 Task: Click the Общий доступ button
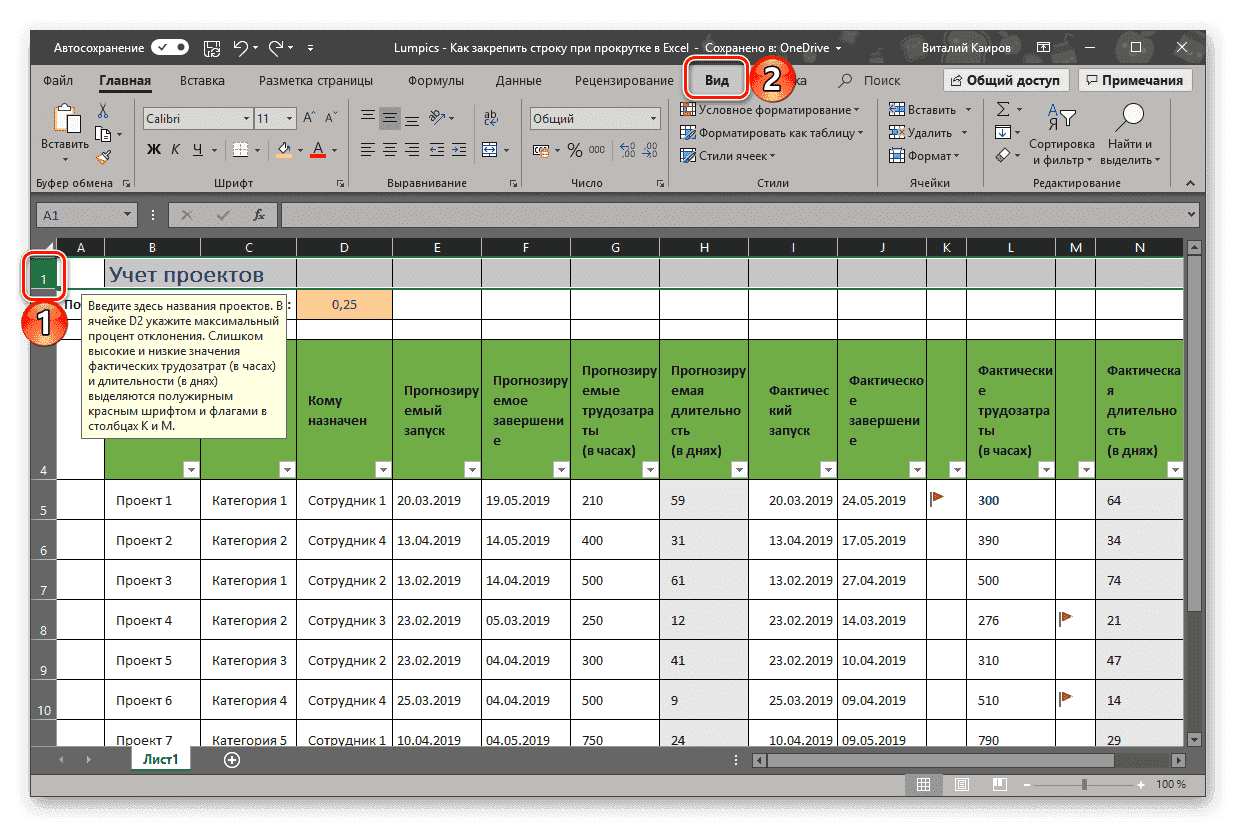[x=1006, y=80]
